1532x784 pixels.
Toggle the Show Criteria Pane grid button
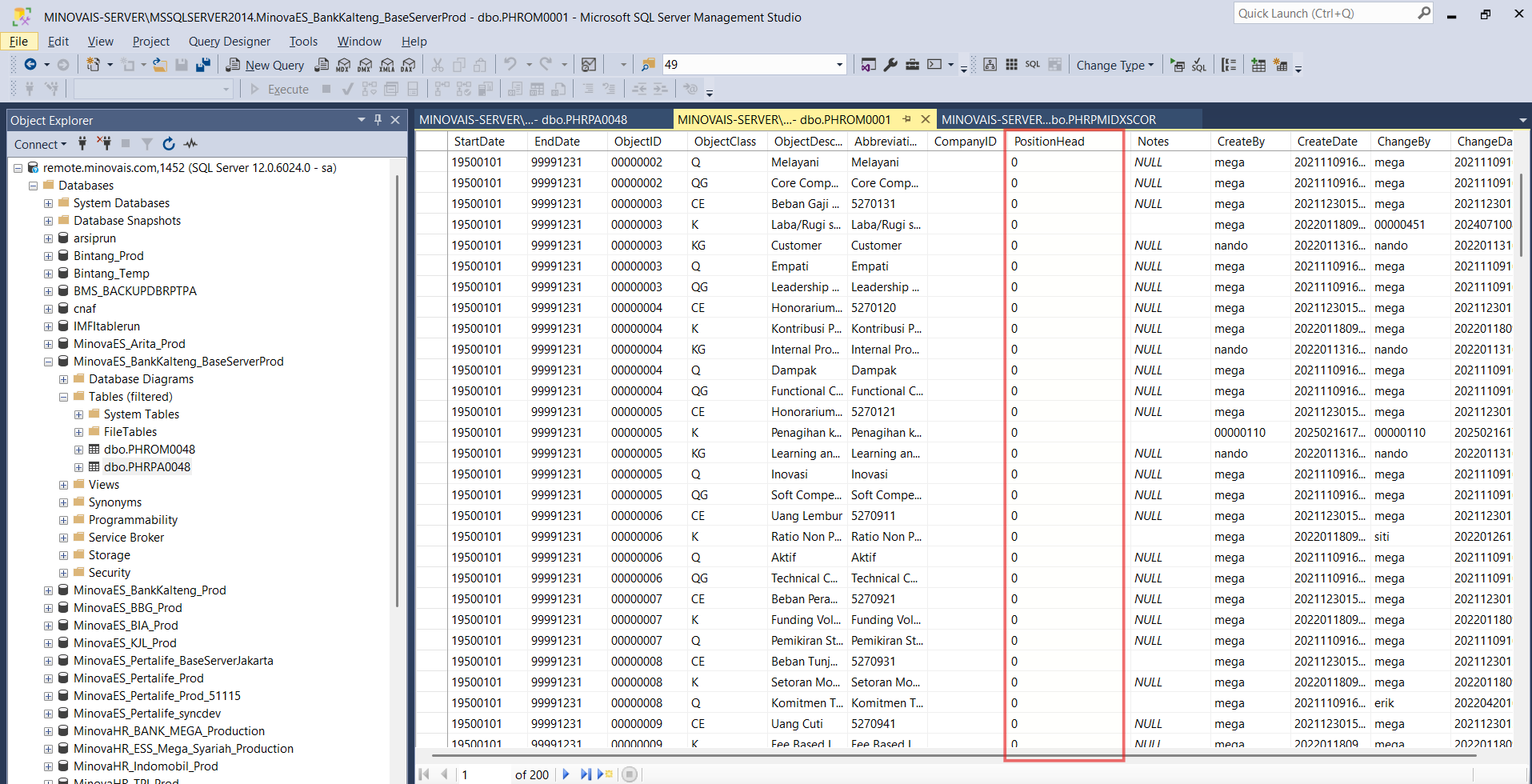pos(1011,65)
